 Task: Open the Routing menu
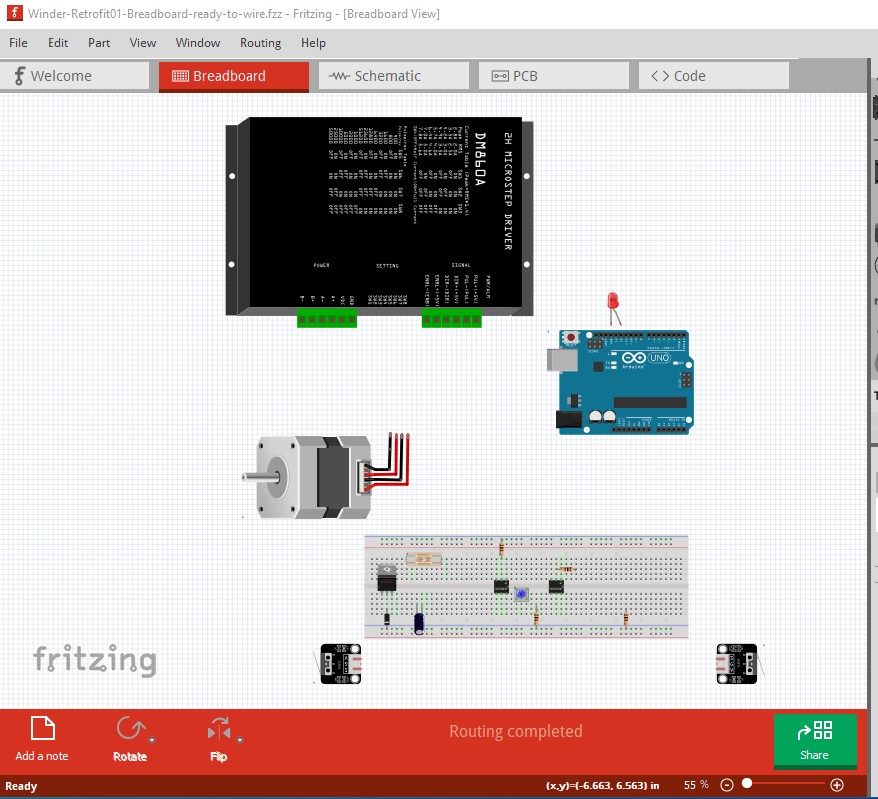[x=260, y=43]
